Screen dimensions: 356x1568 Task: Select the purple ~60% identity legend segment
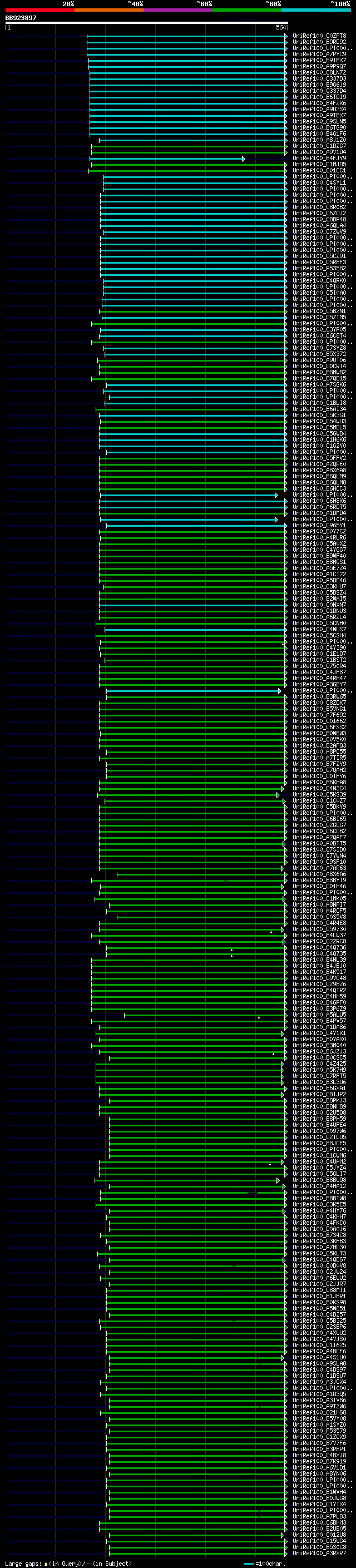177,10
